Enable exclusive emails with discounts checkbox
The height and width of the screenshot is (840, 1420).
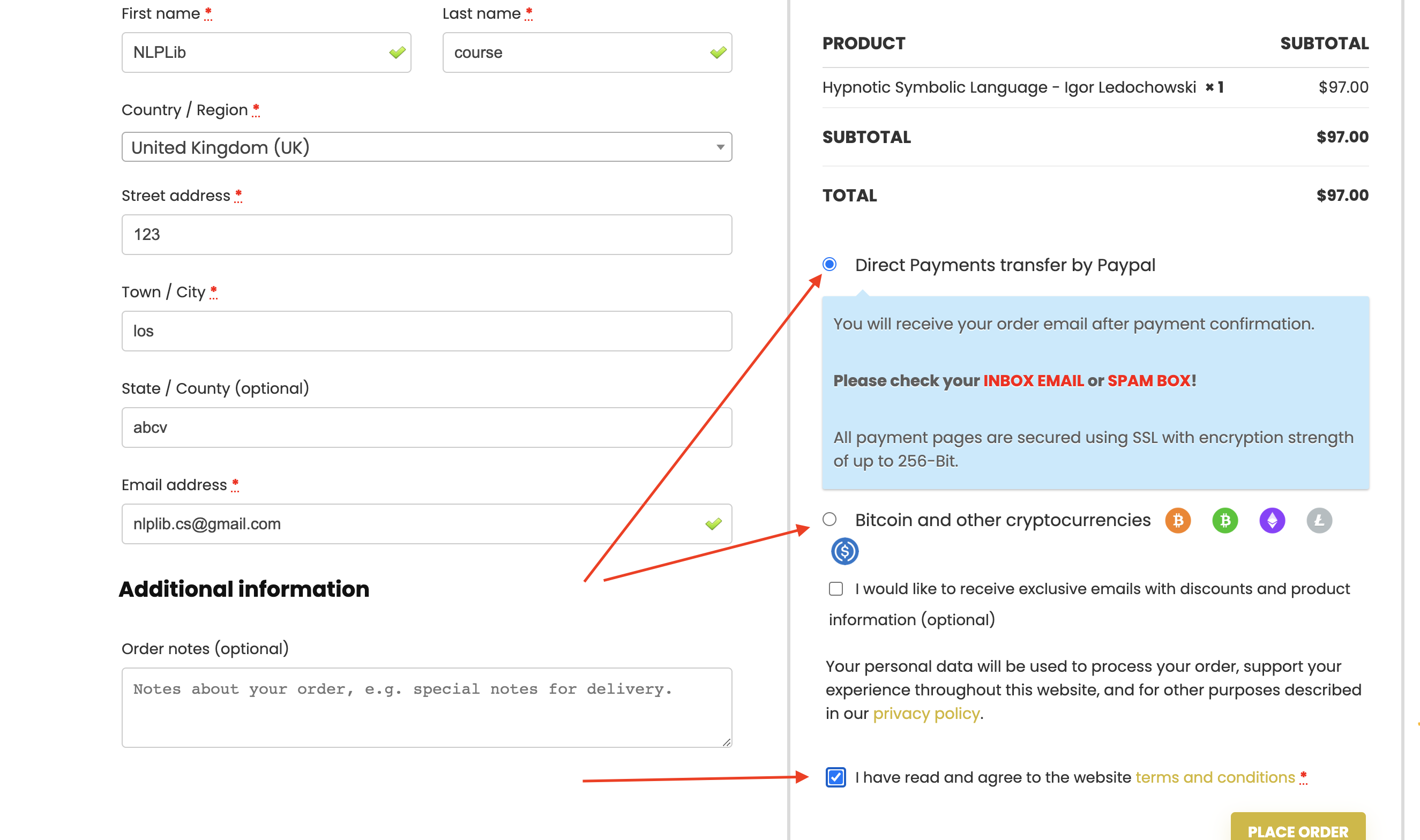[836, 589]
